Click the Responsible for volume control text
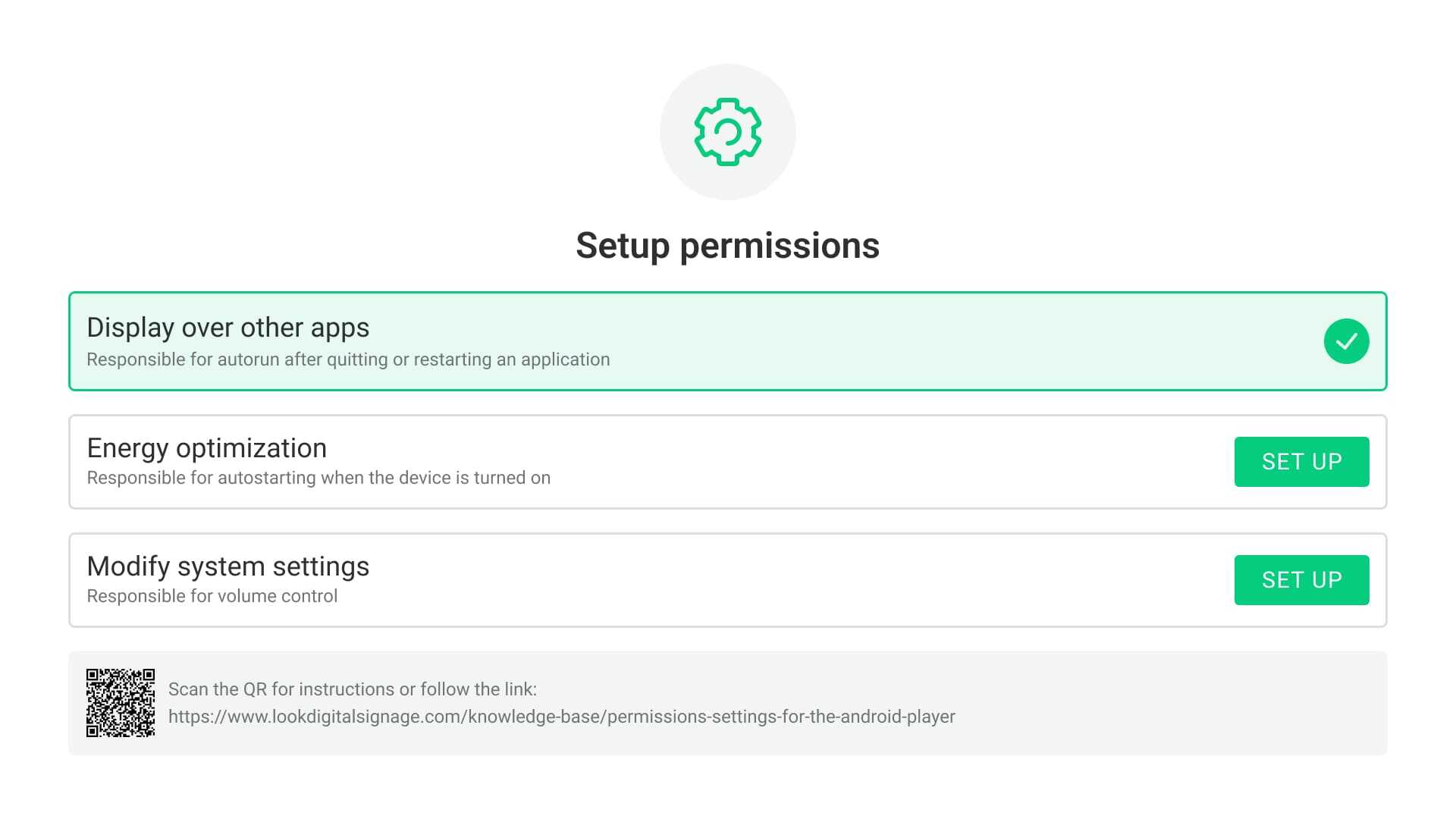Viewport: 1456px width, 819px height. (212, 596)
